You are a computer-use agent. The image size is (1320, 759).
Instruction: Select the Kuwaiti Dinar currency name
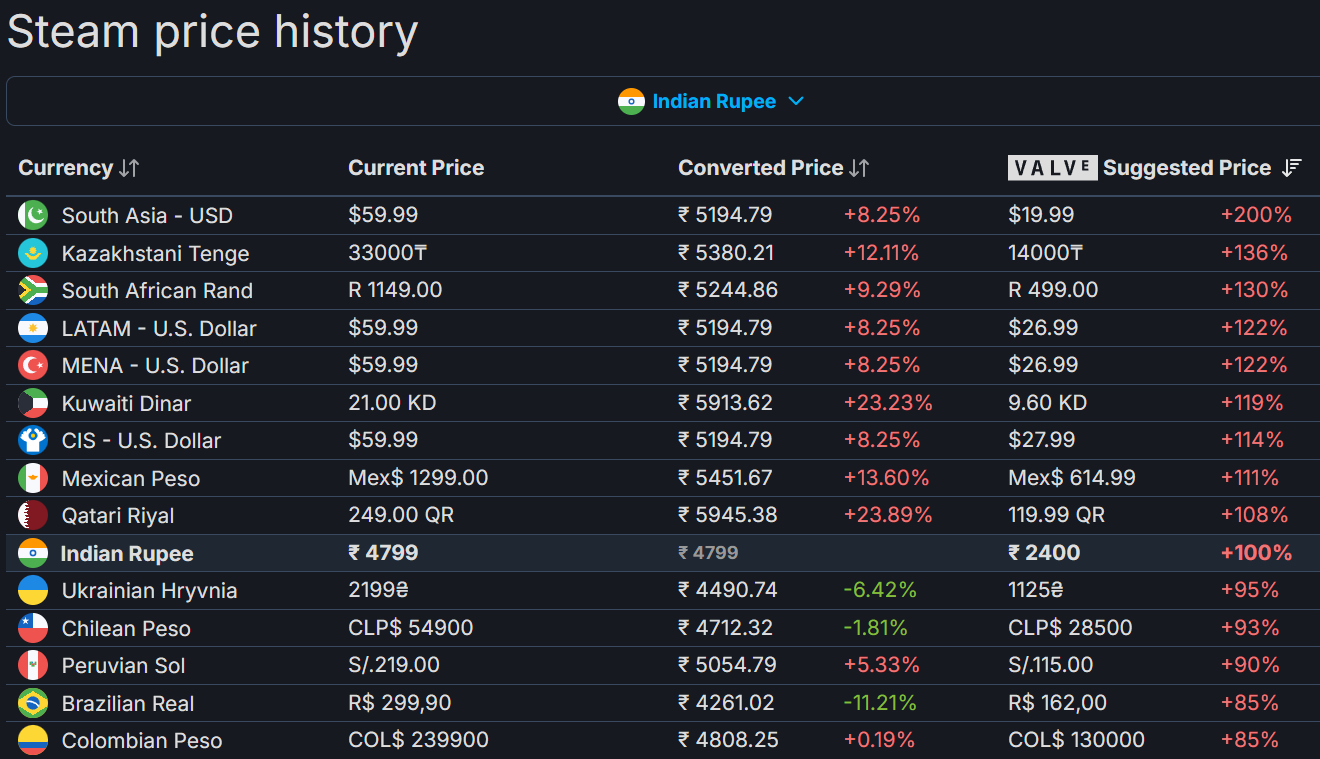tap(126, 404)
